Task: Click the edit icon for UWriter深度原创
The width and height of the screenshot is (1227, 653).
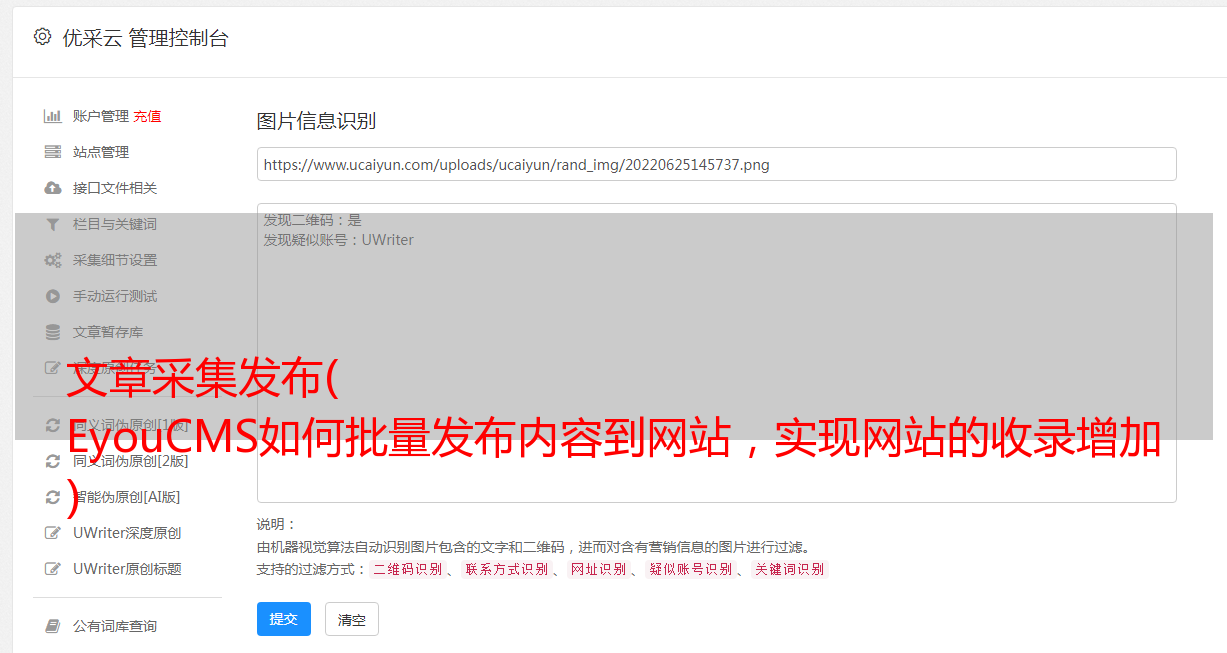Action: tap(53, 533)
